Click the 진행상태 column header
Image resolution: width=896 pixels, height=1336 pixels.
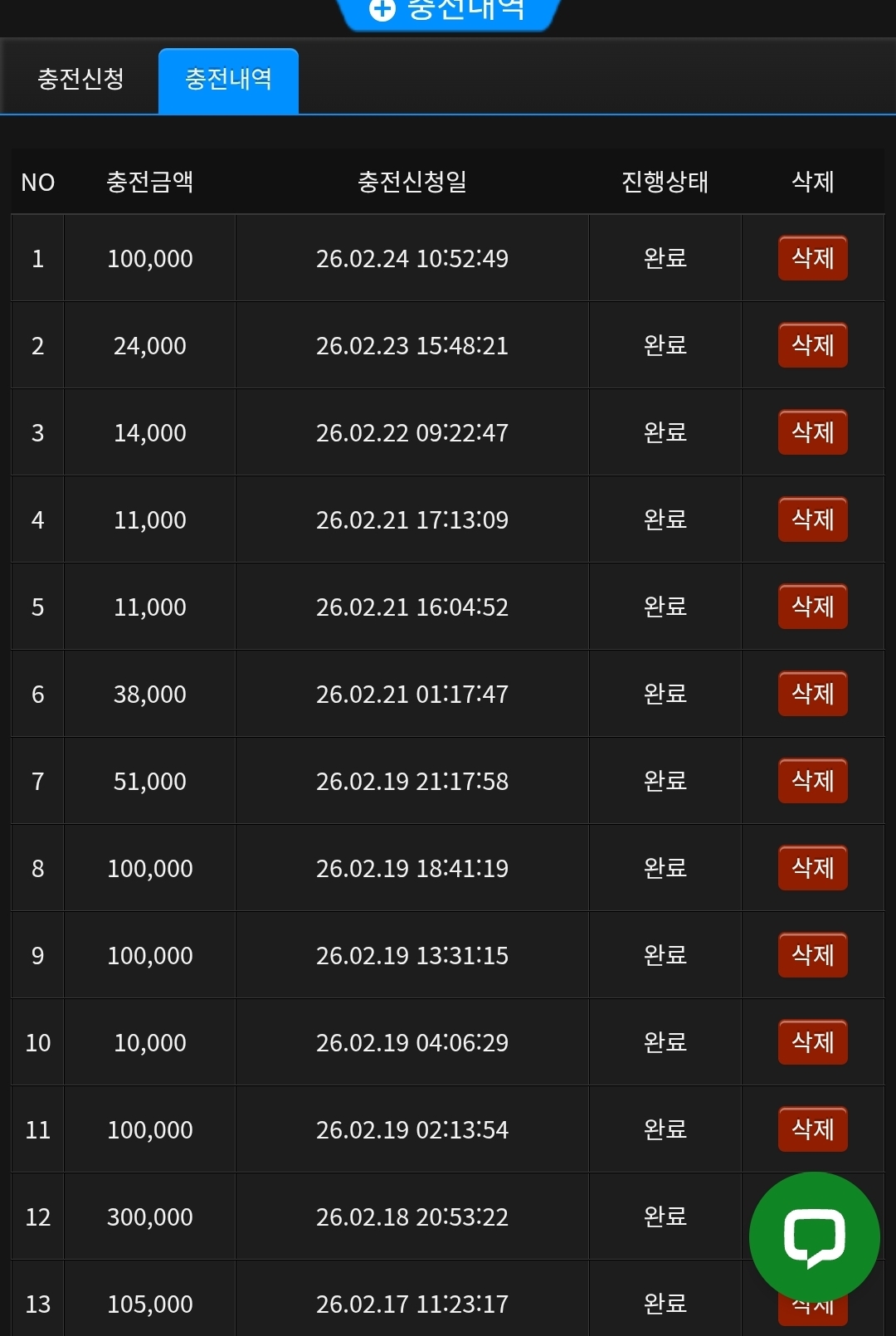point(665,182)
